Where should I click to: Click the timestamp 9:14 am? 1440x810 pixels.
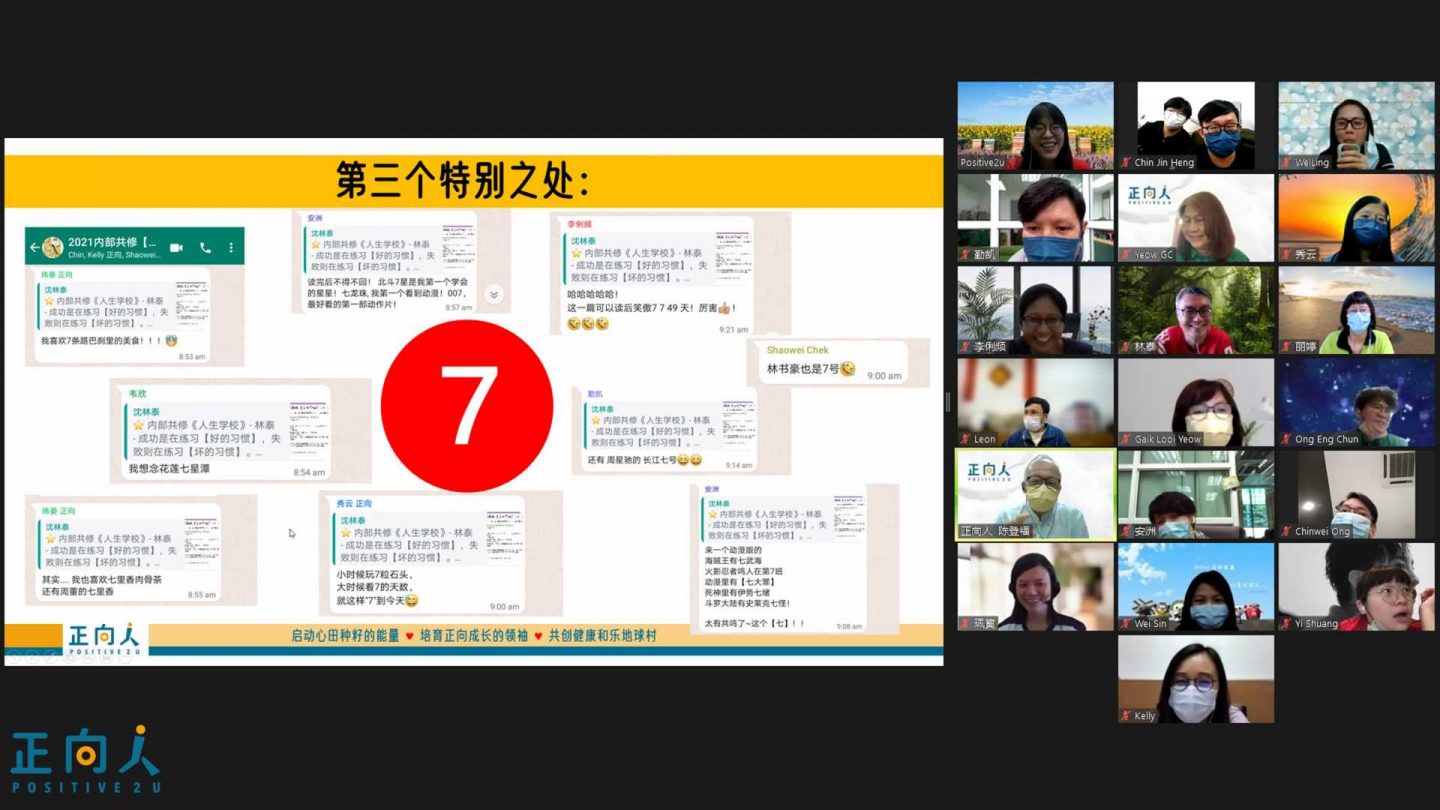[x=739, y=466]
